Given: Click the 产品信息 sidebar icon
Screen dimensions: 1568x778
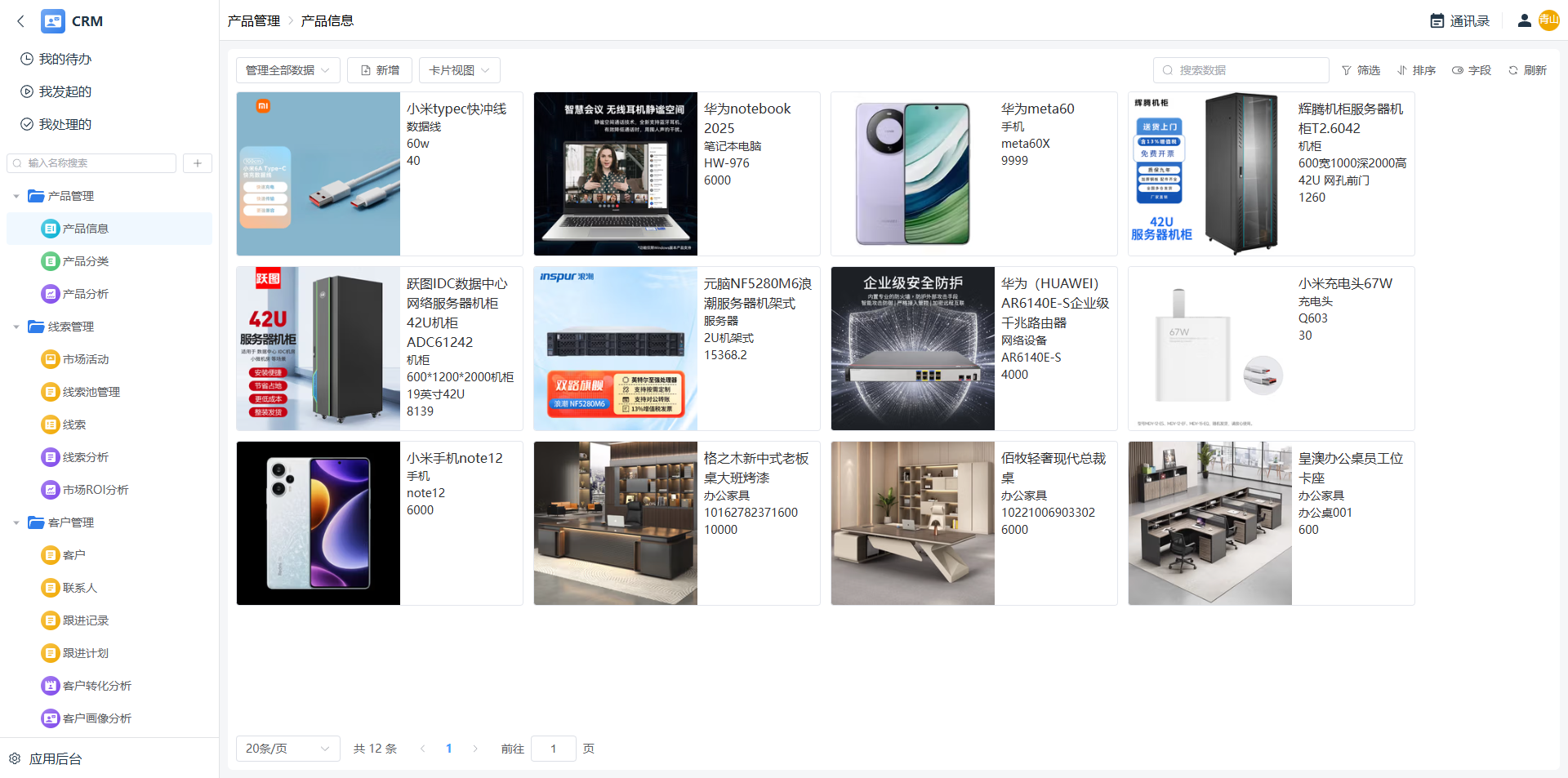Looking at the screenshot, I should click(51, 229).
